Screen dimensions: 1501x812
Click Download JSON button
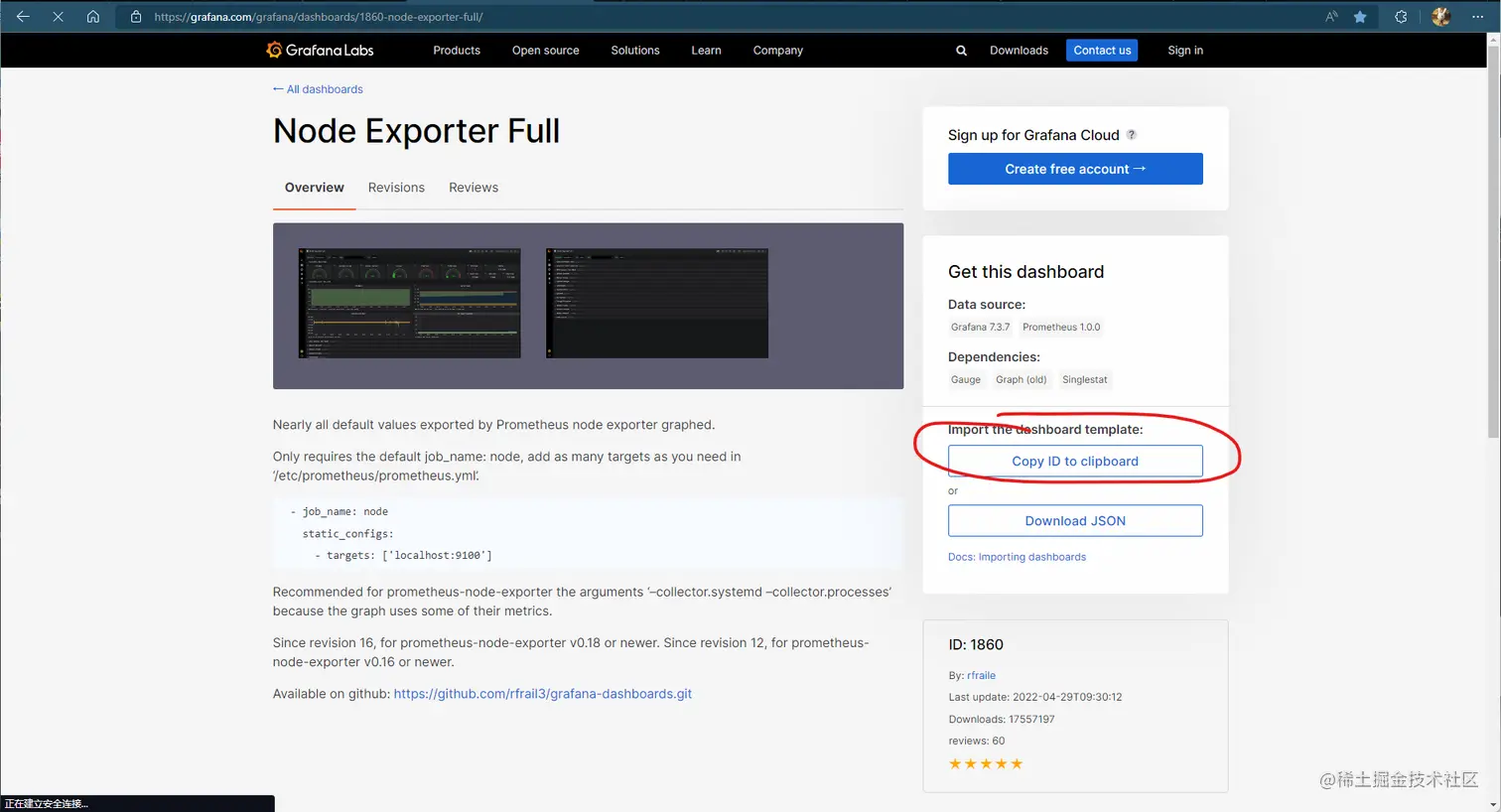tap(1075, 521)
